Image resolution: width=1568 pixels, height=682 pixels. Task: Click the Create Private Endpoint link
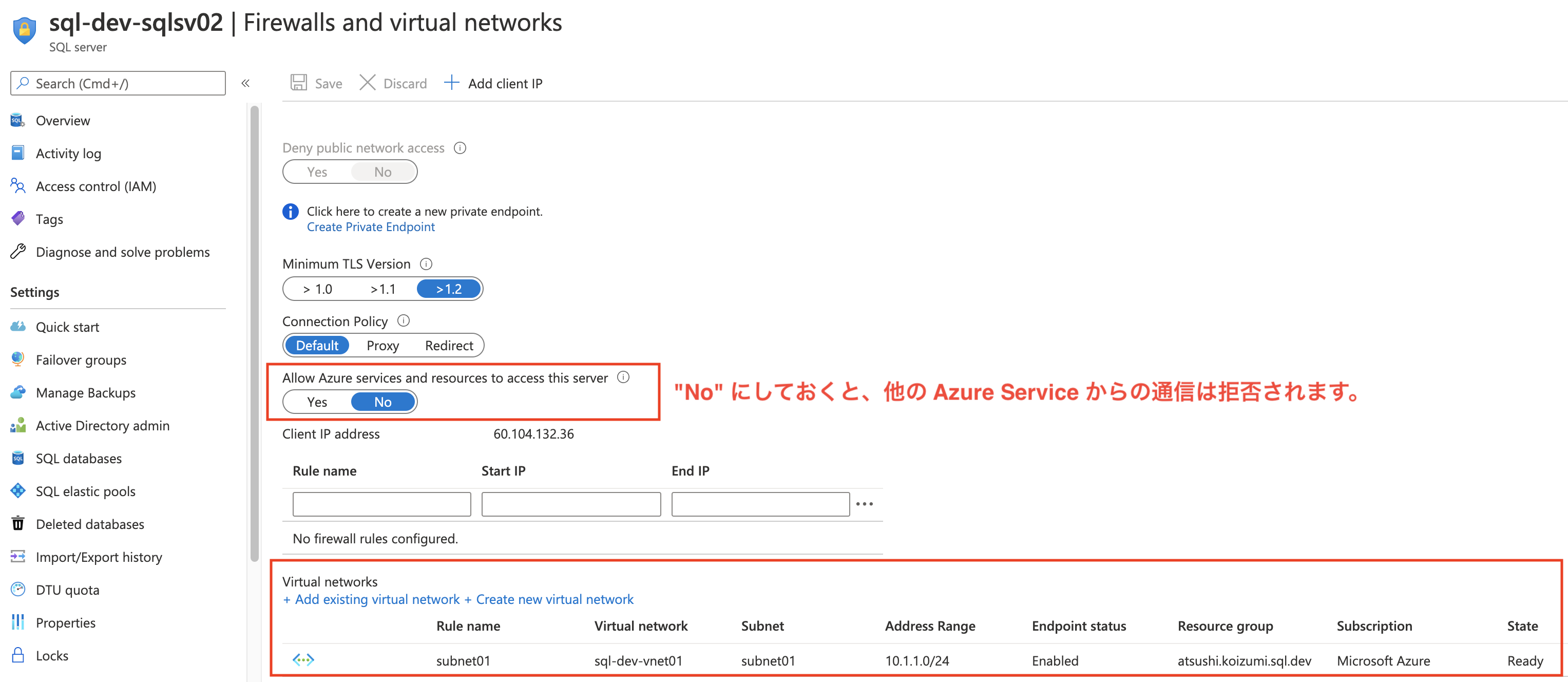[371, 226]
